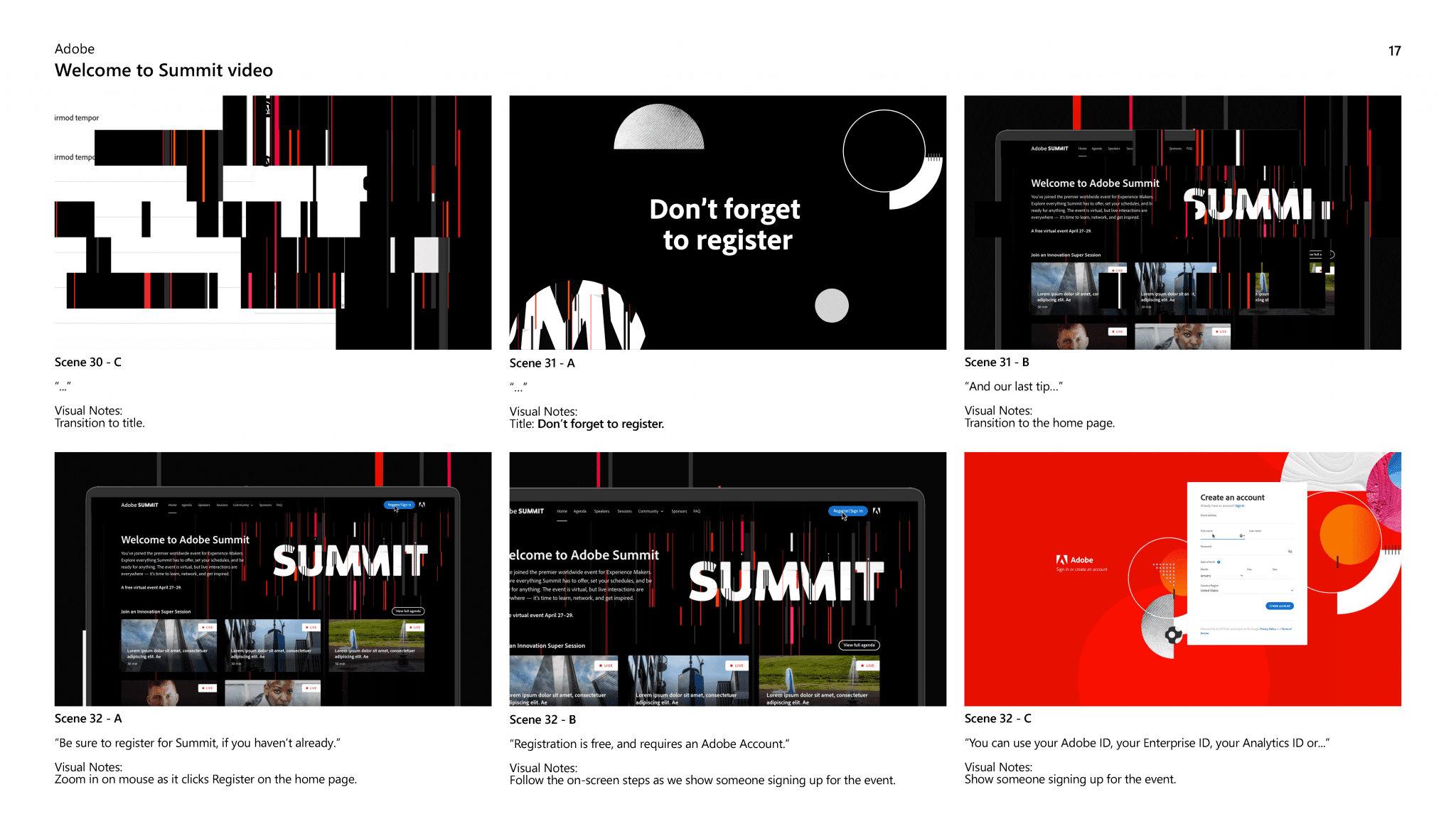
Task: Click the SUMMIT wordmark in Scene 32 - A
Action: pyautogui.click(x=350, y=561)
